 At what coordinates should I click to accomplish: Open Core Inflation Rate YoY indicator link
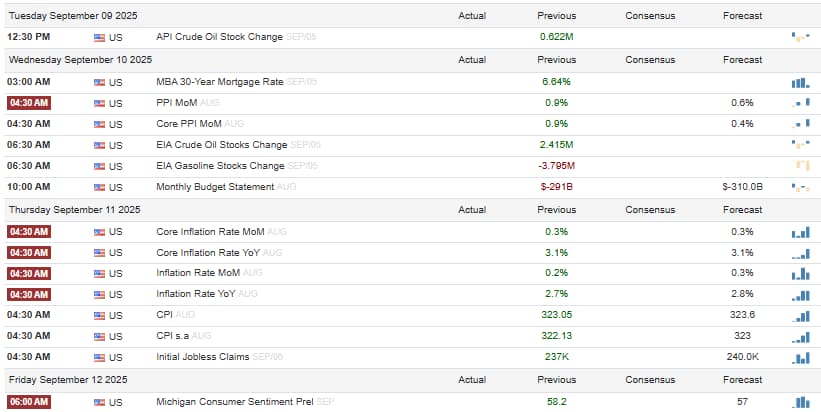tap(208, 253)
